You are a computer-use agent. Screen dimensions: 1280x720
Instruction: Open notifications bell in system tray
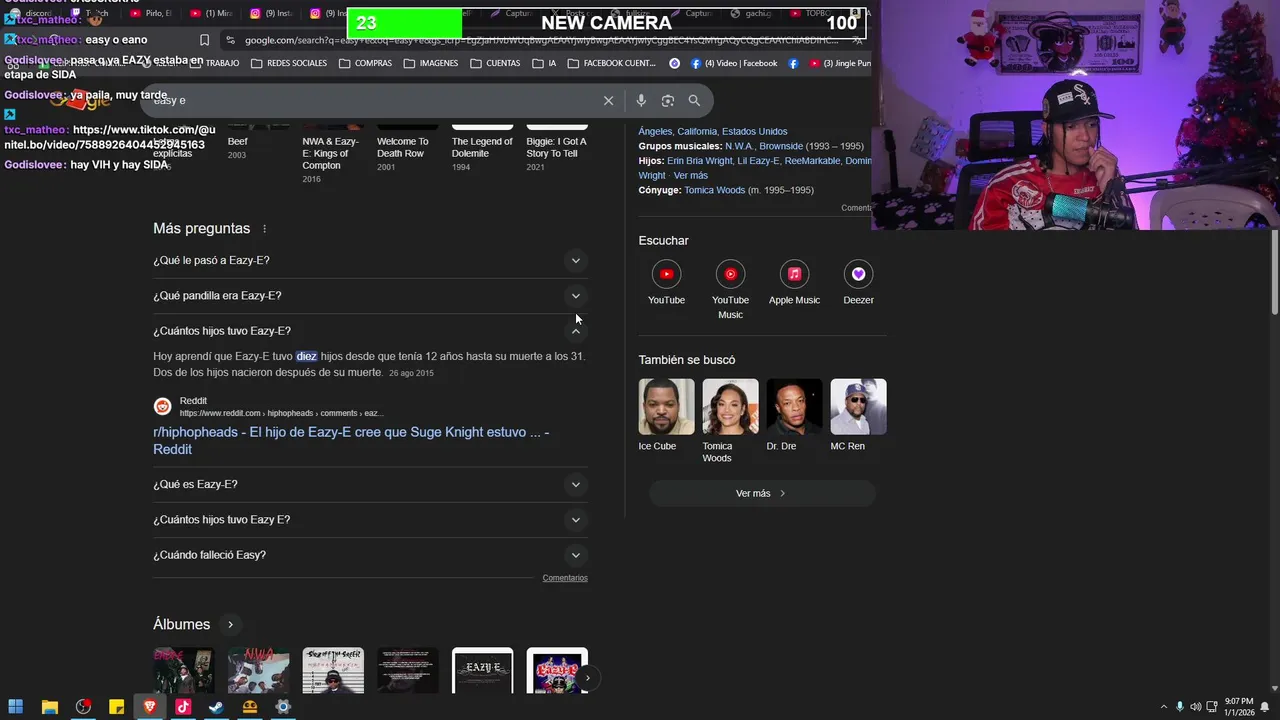point(1265,707)
